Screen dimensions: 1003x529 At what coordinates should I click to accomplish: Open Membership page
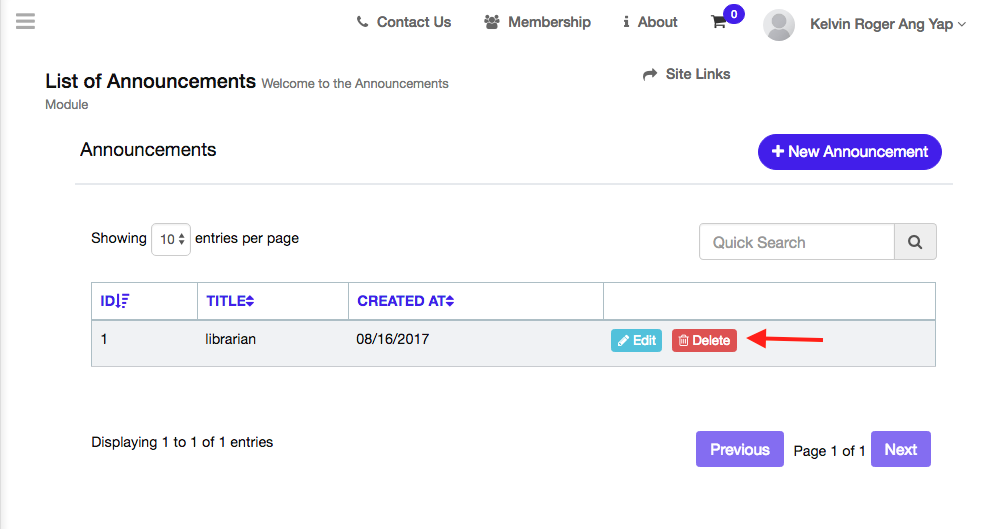pyautogui.click(x=537, y=22)
